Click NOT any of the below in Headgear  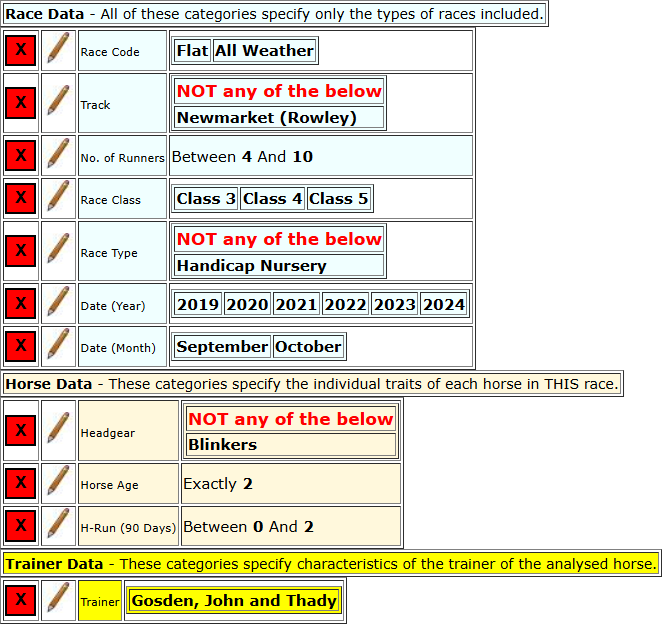pyautogui.click(x=290, y=419)
